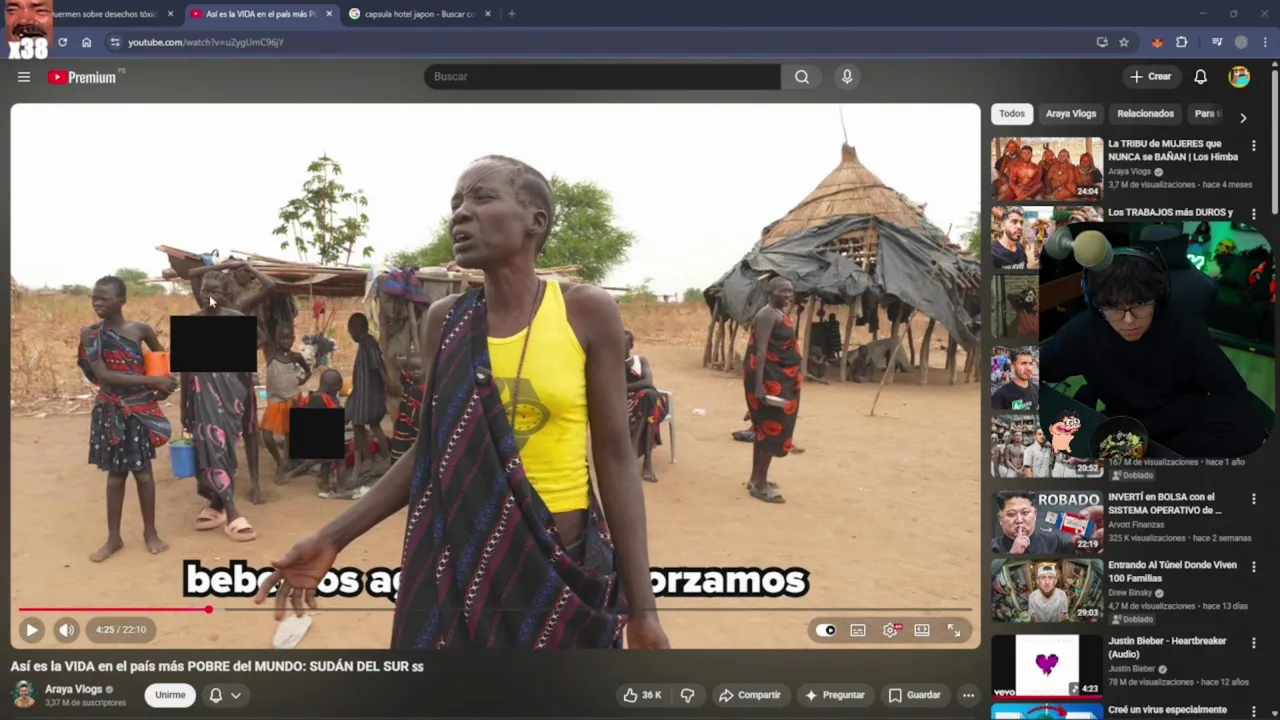Open the account avatar menu
1280x720 pixels.
tap(1239, 77)
